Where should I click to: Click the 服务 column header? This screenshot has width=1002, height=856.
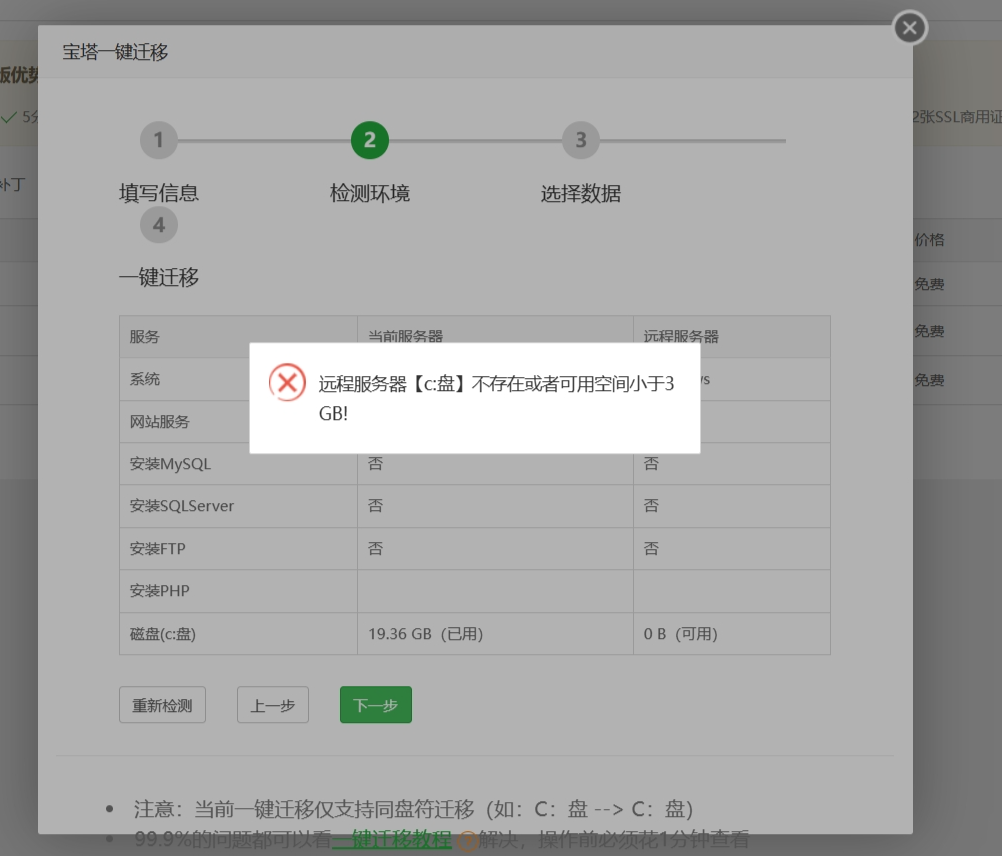pyautogui.click(x=144, y=337)
